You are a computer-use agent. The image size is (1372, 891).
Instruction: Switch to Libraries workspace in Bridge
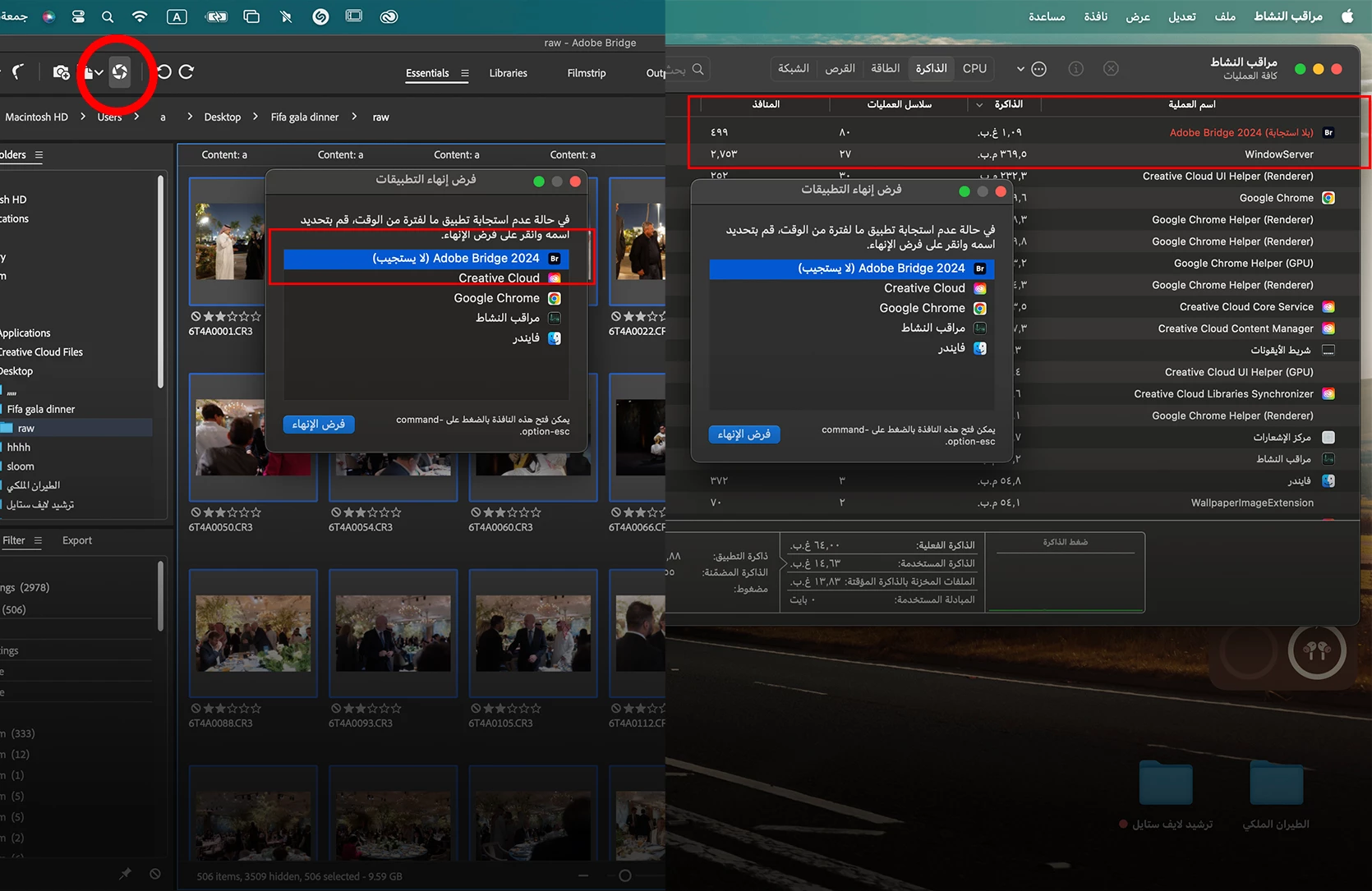pyautogui.click(x=508, y=73)
